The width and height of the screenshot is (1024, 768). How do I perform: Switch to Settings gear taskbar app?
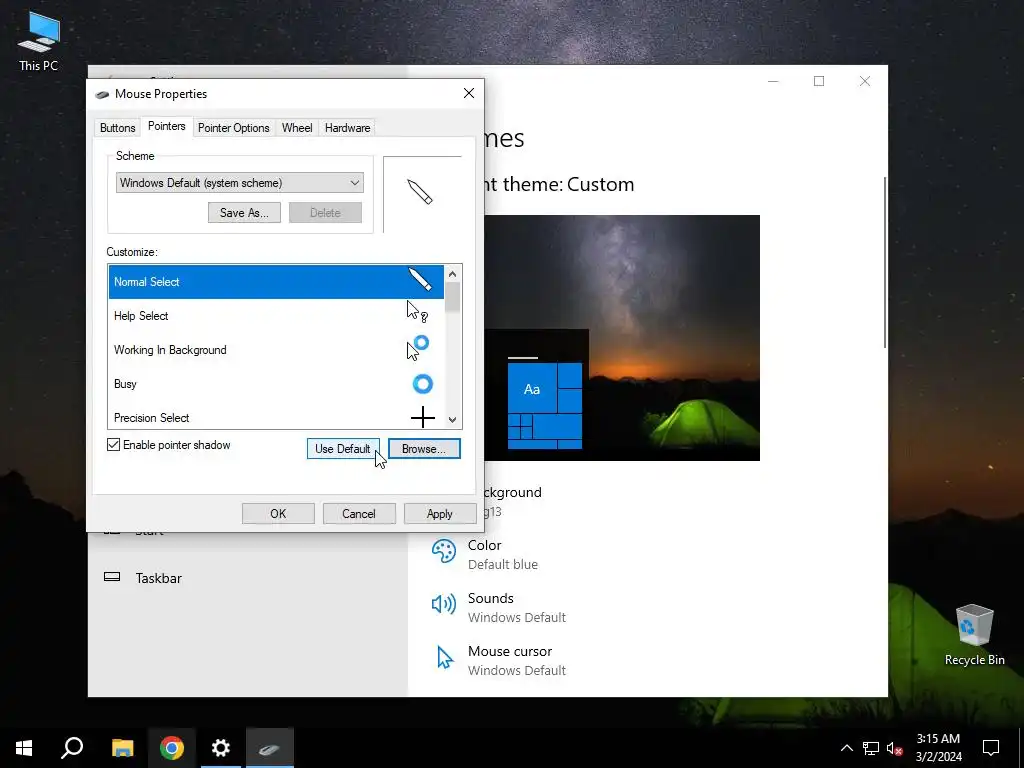[x=221, y=748]
